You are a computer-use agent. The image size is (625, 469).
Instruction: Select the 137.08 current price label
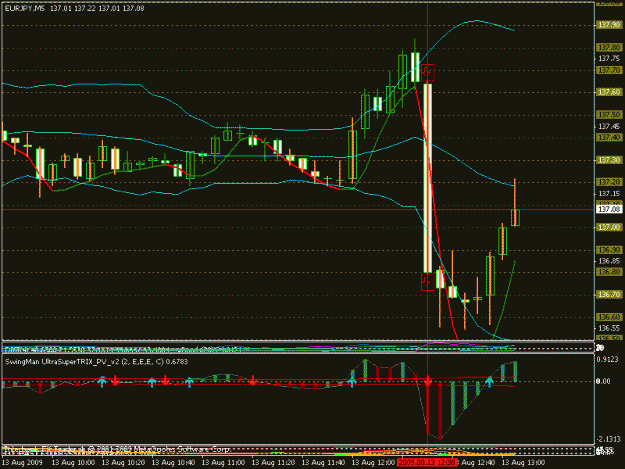click(x=609, y=209)
